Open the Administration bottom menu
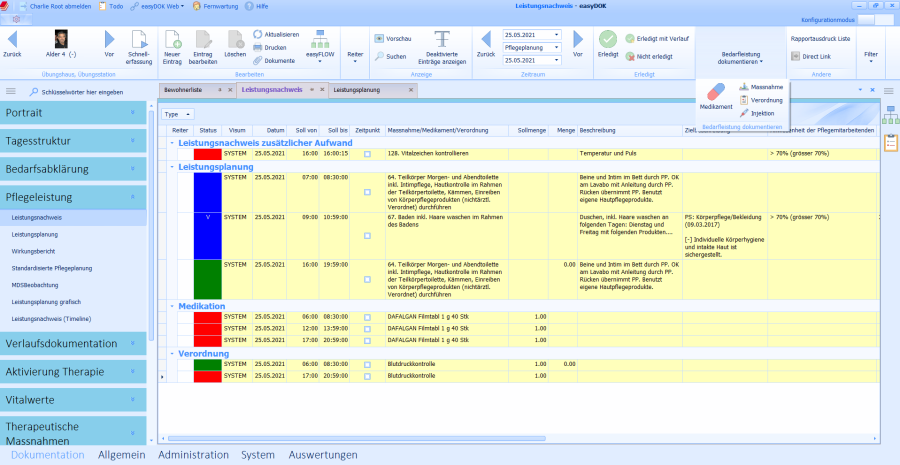The height and width of the screenshot is (465, 900). 193,454
